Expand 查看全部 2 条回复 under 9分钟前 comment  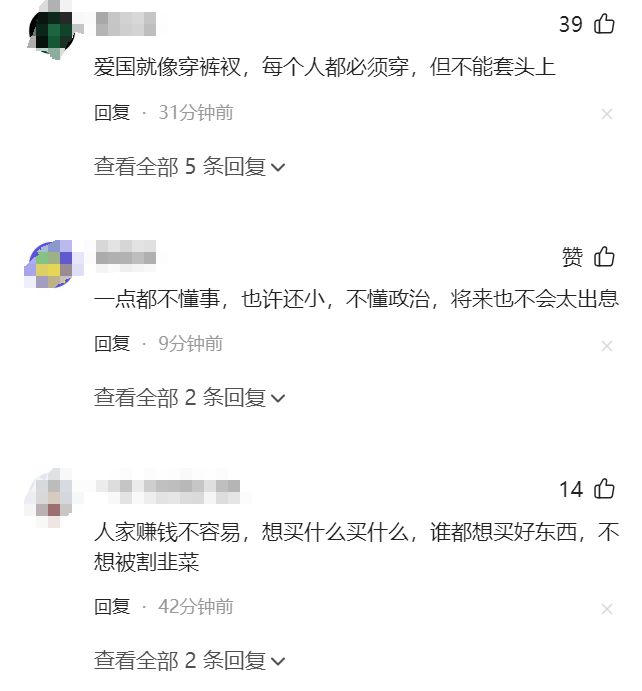tap(189, 398)
